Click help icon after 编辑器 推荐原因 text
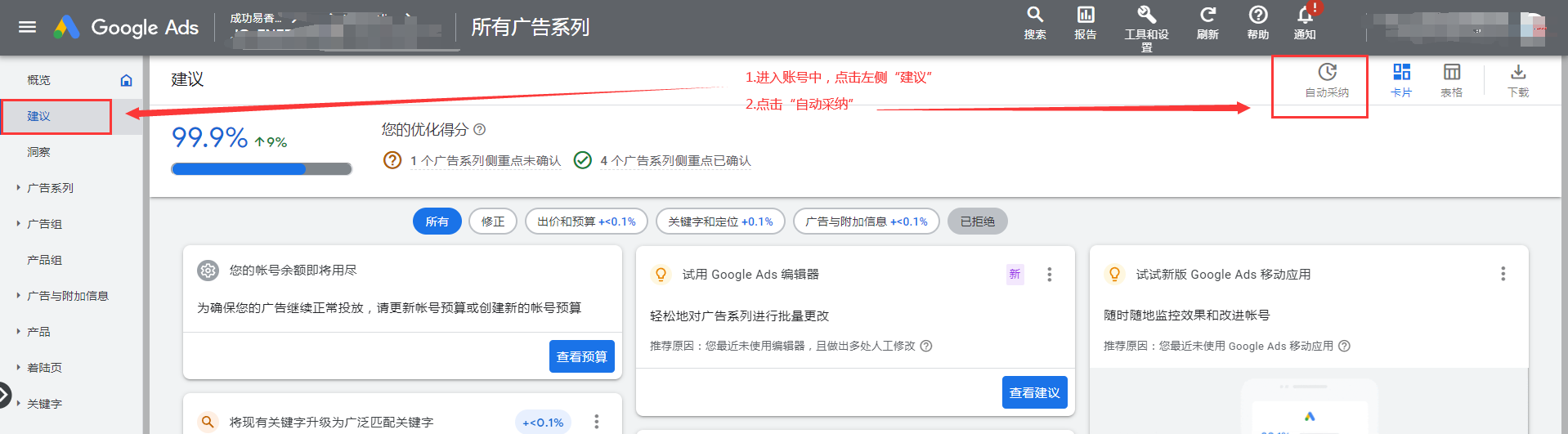The width and height of the screenshot is (1568, 434). [x=926, y=346]
